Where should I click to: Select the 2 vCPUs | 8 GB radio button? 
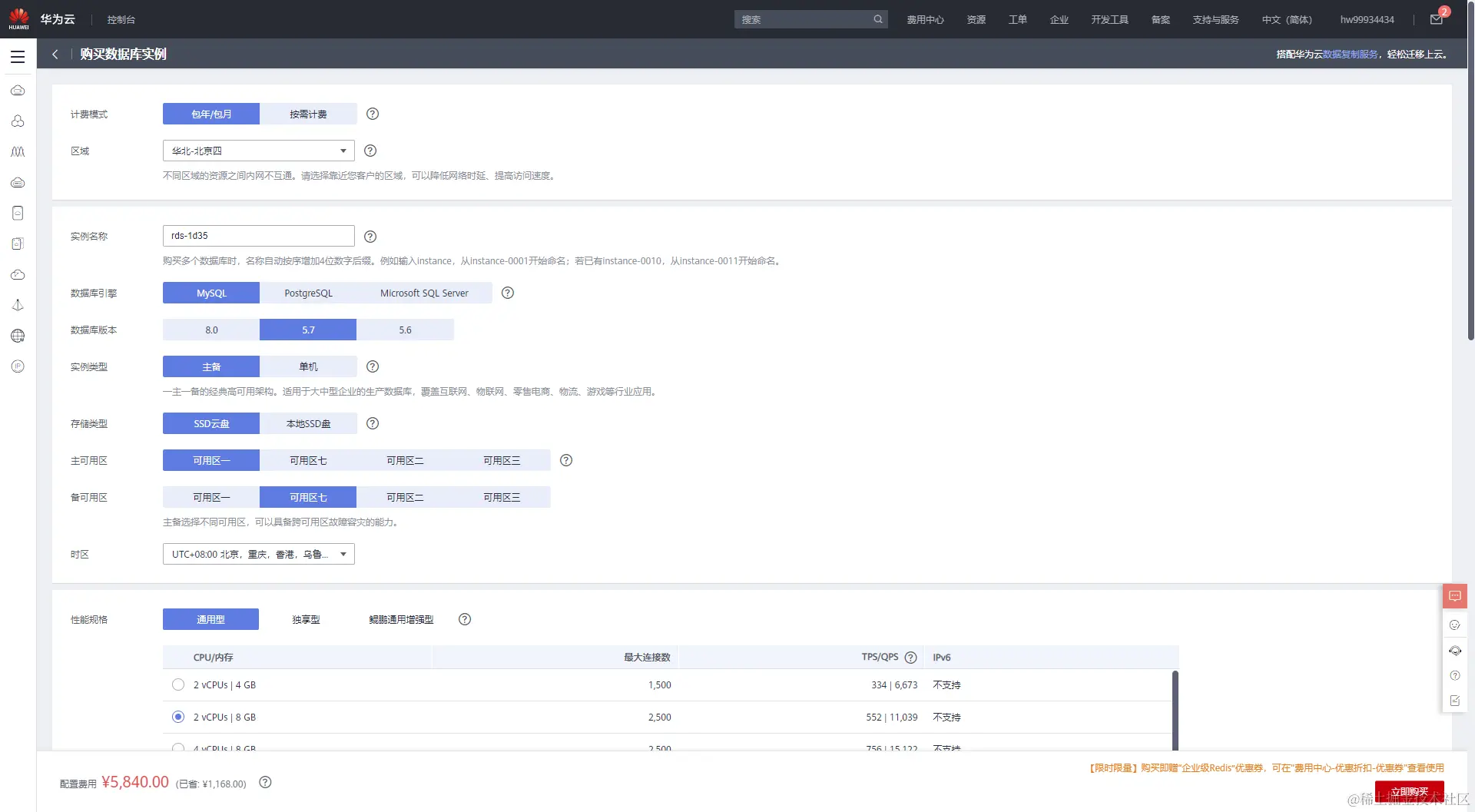click(178, 717)
